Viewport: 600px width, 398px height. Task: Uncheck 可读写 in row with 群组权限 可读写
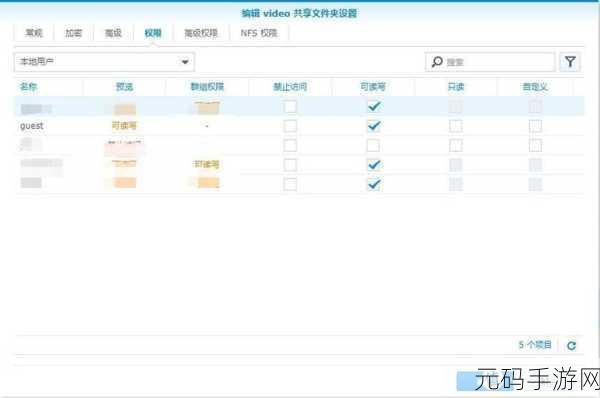pyautogui.click(x=373, y=165)
